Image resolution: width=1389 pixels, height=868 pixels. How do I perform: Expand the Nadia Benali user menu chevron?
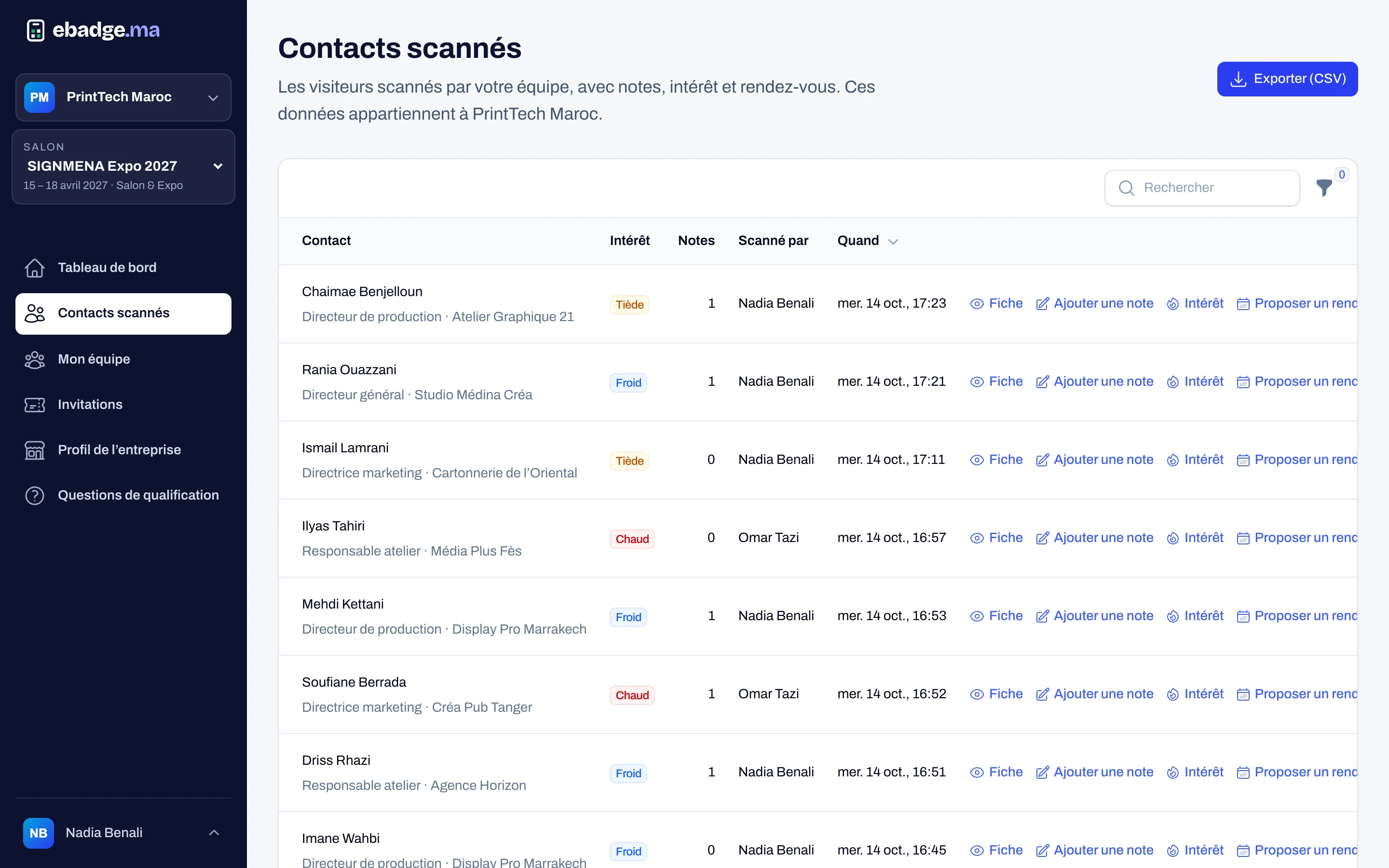[214, 832]
